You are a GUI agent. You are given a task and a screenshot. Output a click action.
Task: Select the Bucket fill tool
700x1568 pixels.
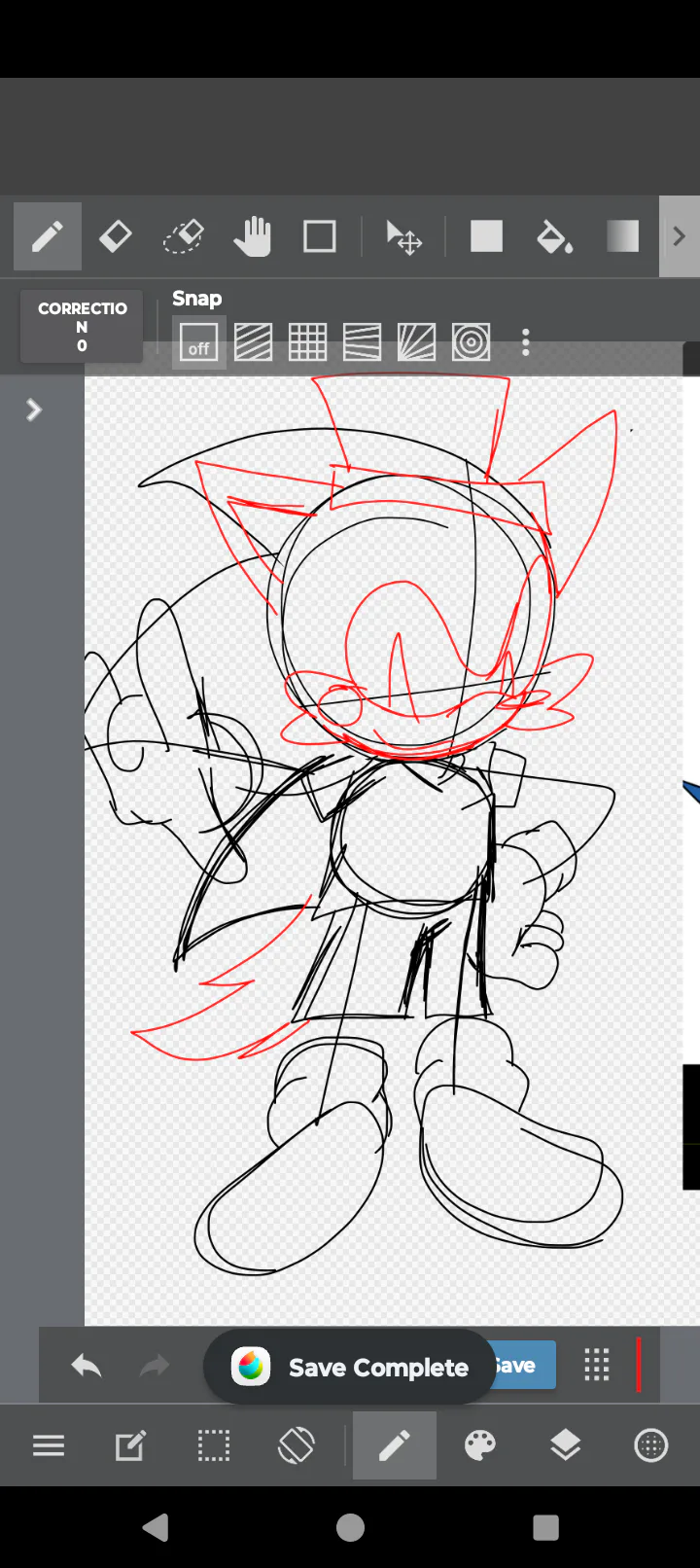click(x=554, y=236)
